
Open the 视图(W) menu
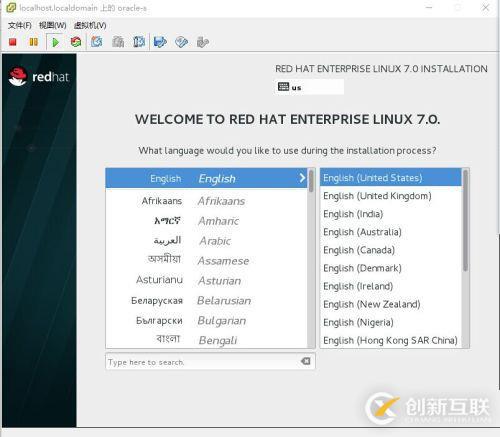pos(52,25)
